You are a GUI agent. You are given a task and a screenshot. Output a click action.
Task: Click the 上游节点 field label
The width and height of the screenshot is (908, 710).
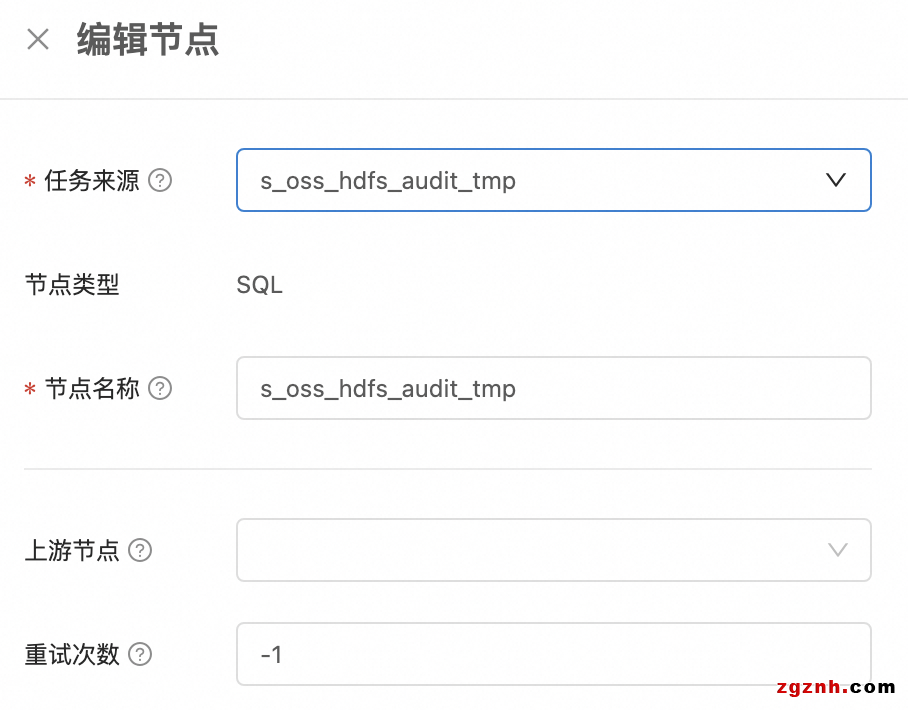[72, 550]
